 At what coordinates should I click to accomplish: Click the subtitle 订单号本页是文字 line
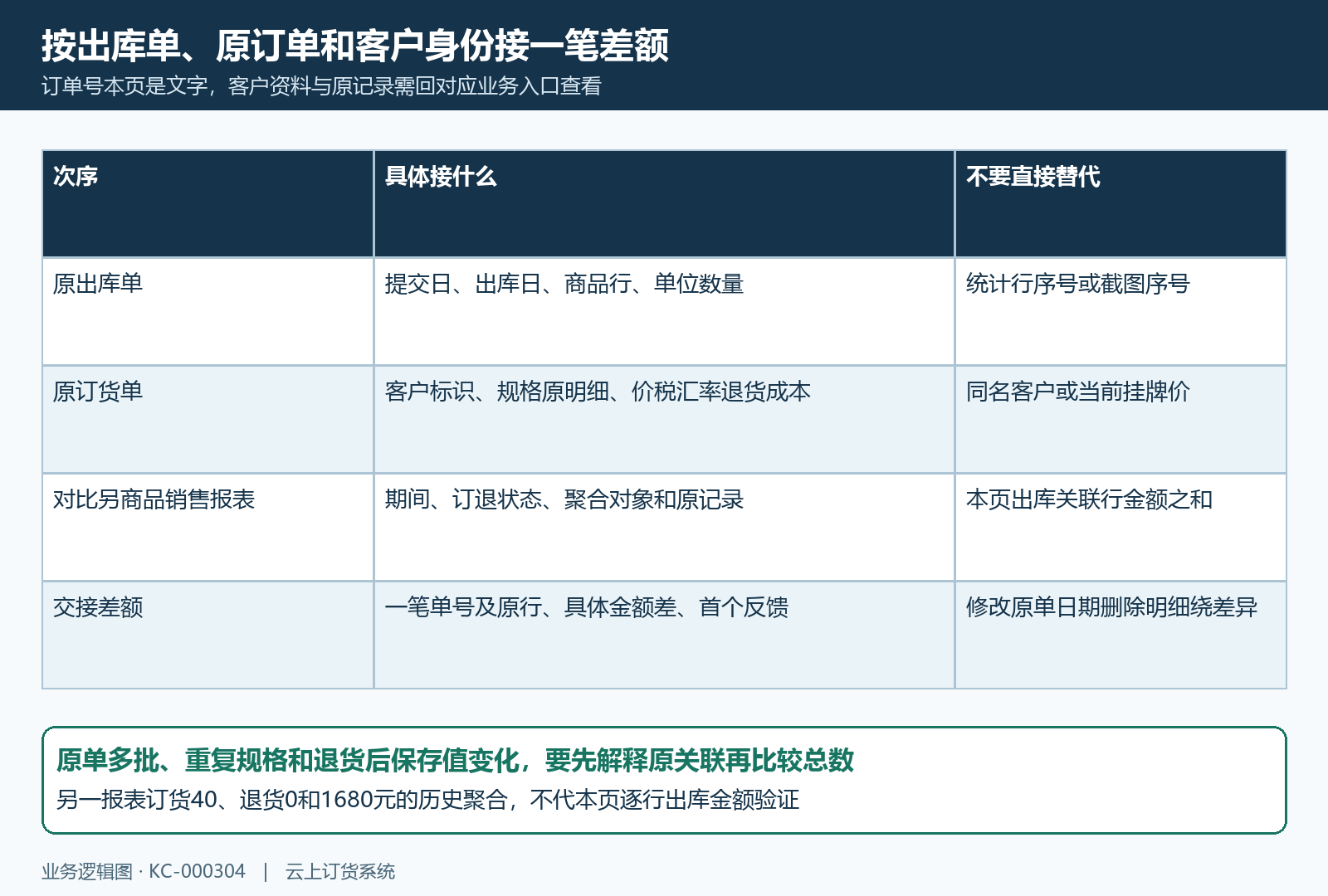pos(321,86)
